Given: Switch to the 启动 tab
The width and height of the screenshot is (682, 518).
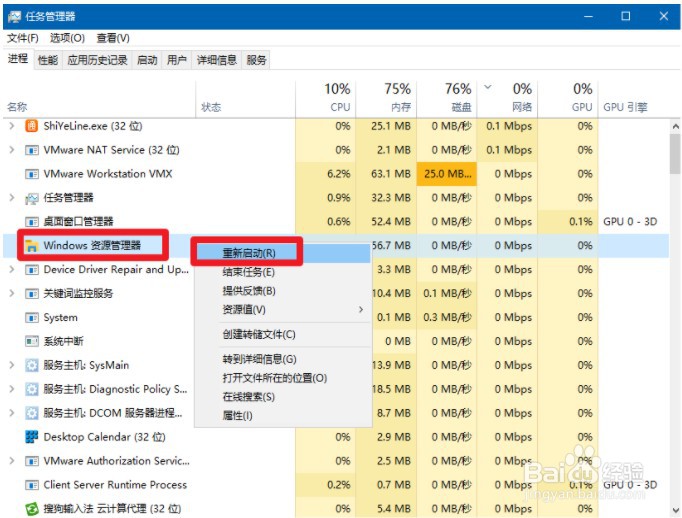Looking at the screenshot, I should tap(147, 60).
